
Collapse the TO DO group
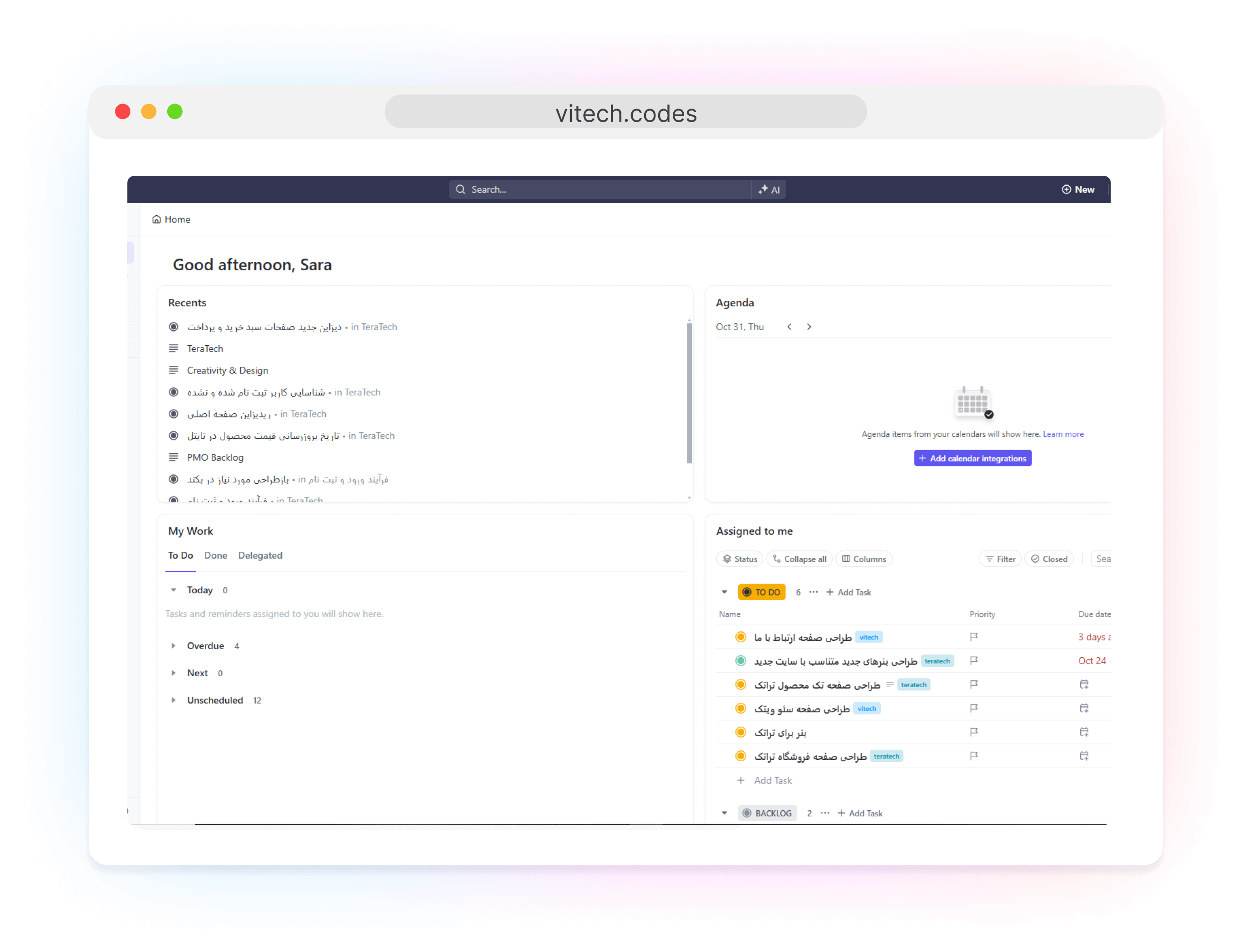[724, 592]
